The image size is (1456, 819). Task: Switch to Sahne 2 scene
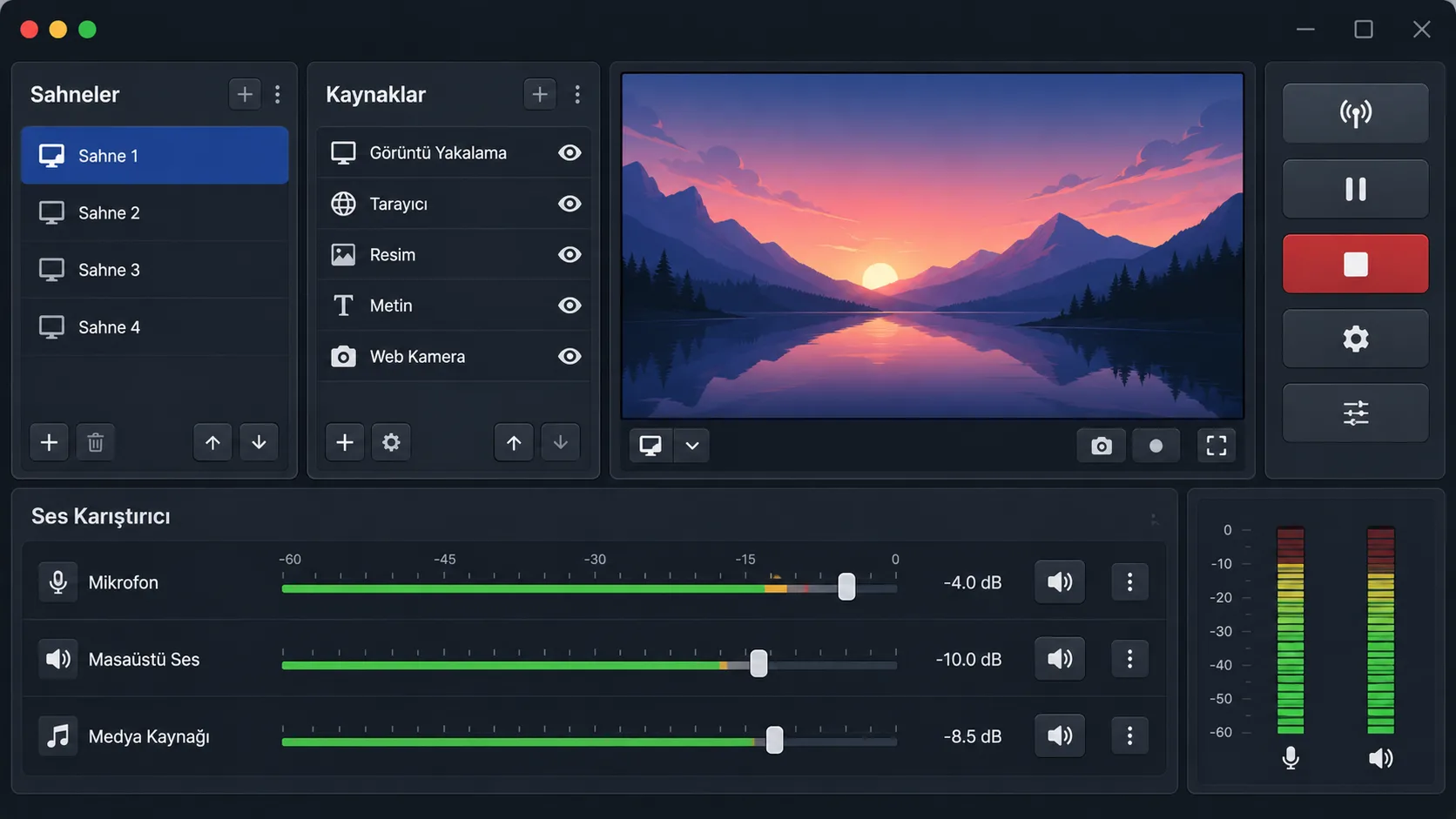coord(154,212)
